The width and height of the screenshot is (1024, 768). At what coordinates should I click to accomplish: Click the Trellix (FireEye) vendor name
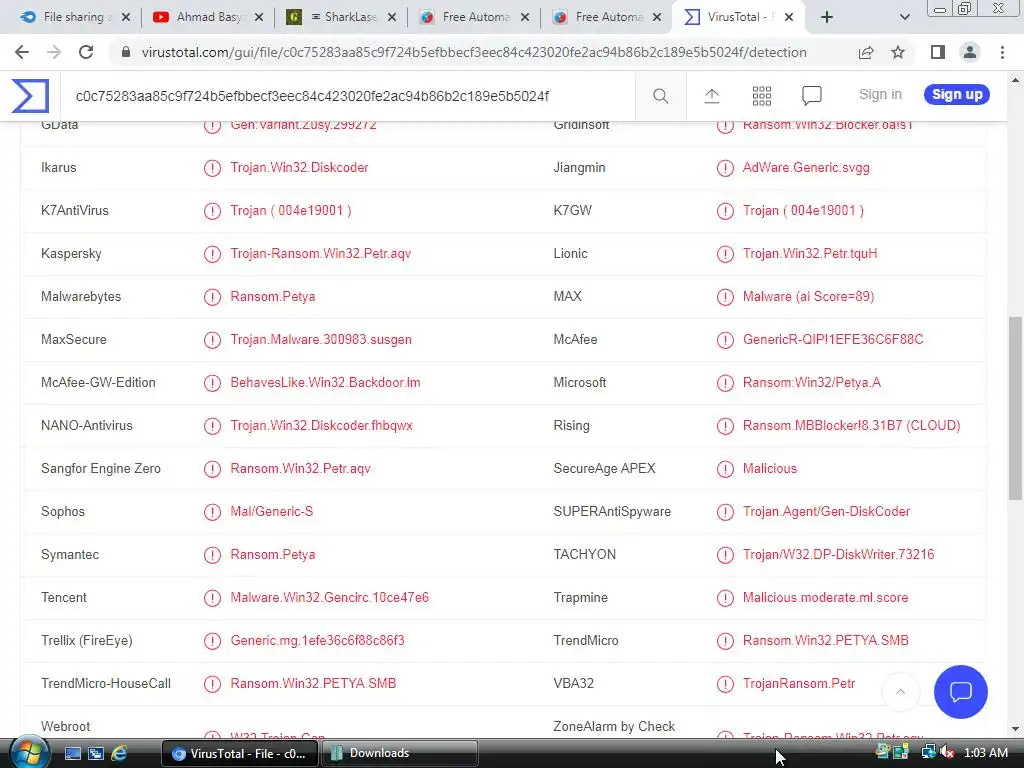point(86,641)
